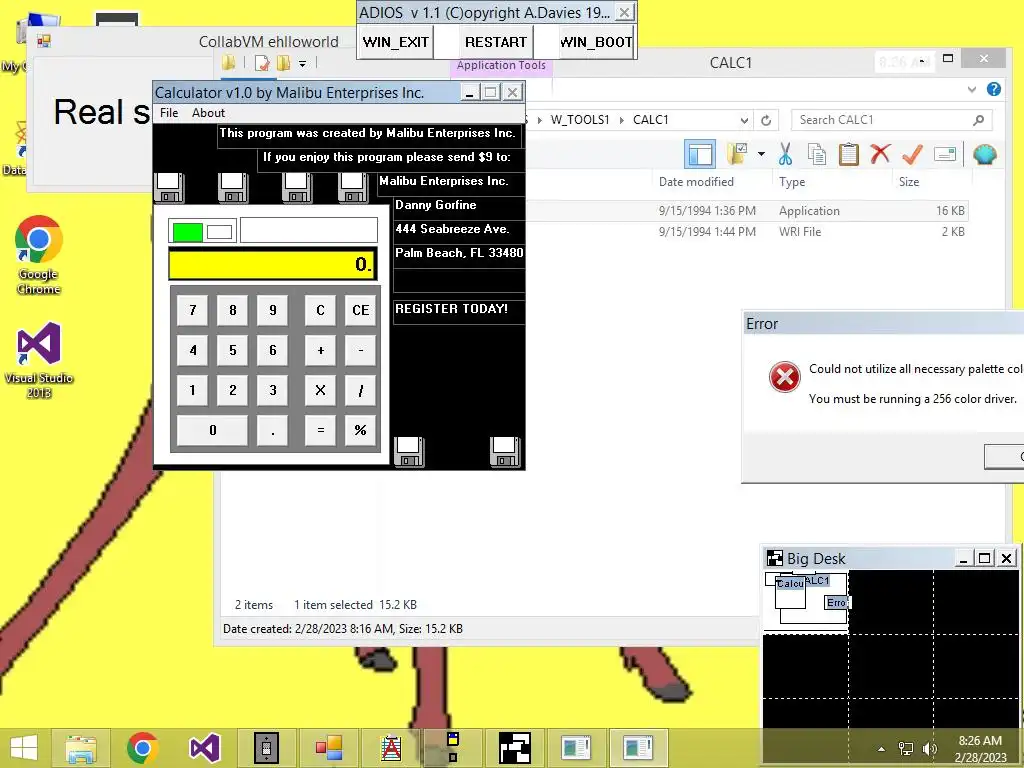Click the calculator percent key

click(x=360, y=430)
